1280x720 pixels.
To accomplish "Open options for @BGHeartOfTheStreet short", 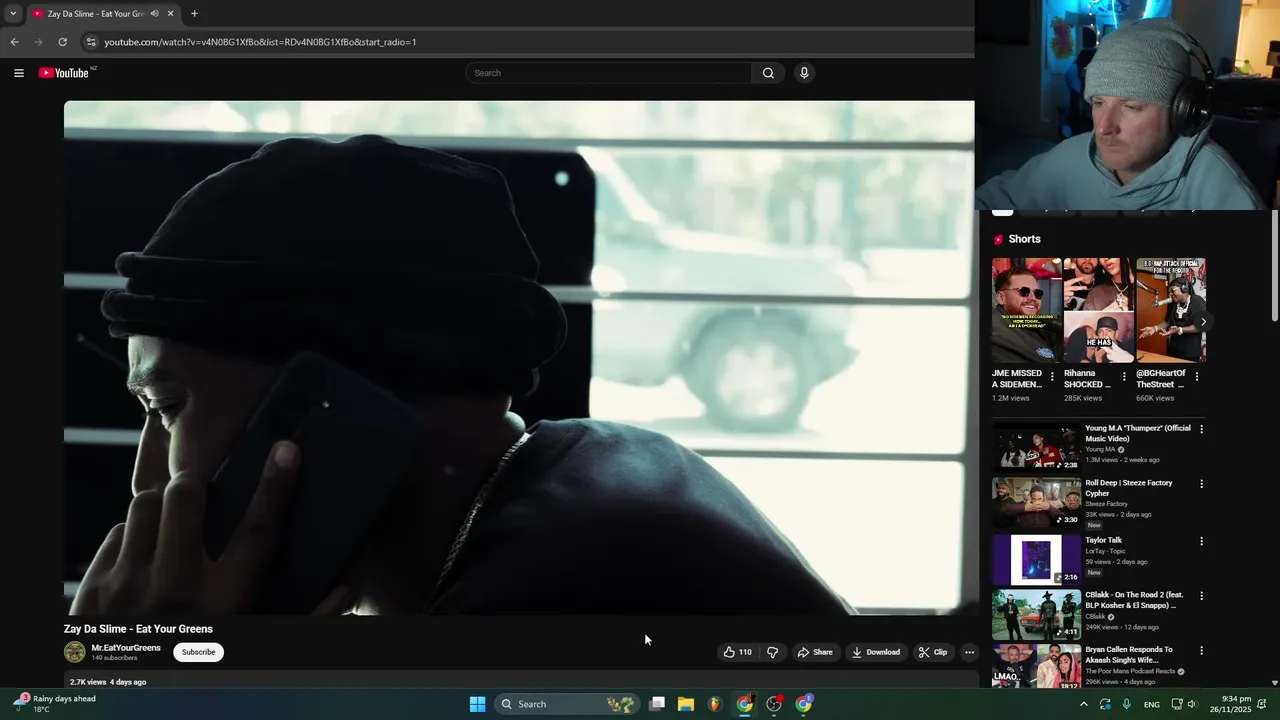I will click(x=1197, y=377).
